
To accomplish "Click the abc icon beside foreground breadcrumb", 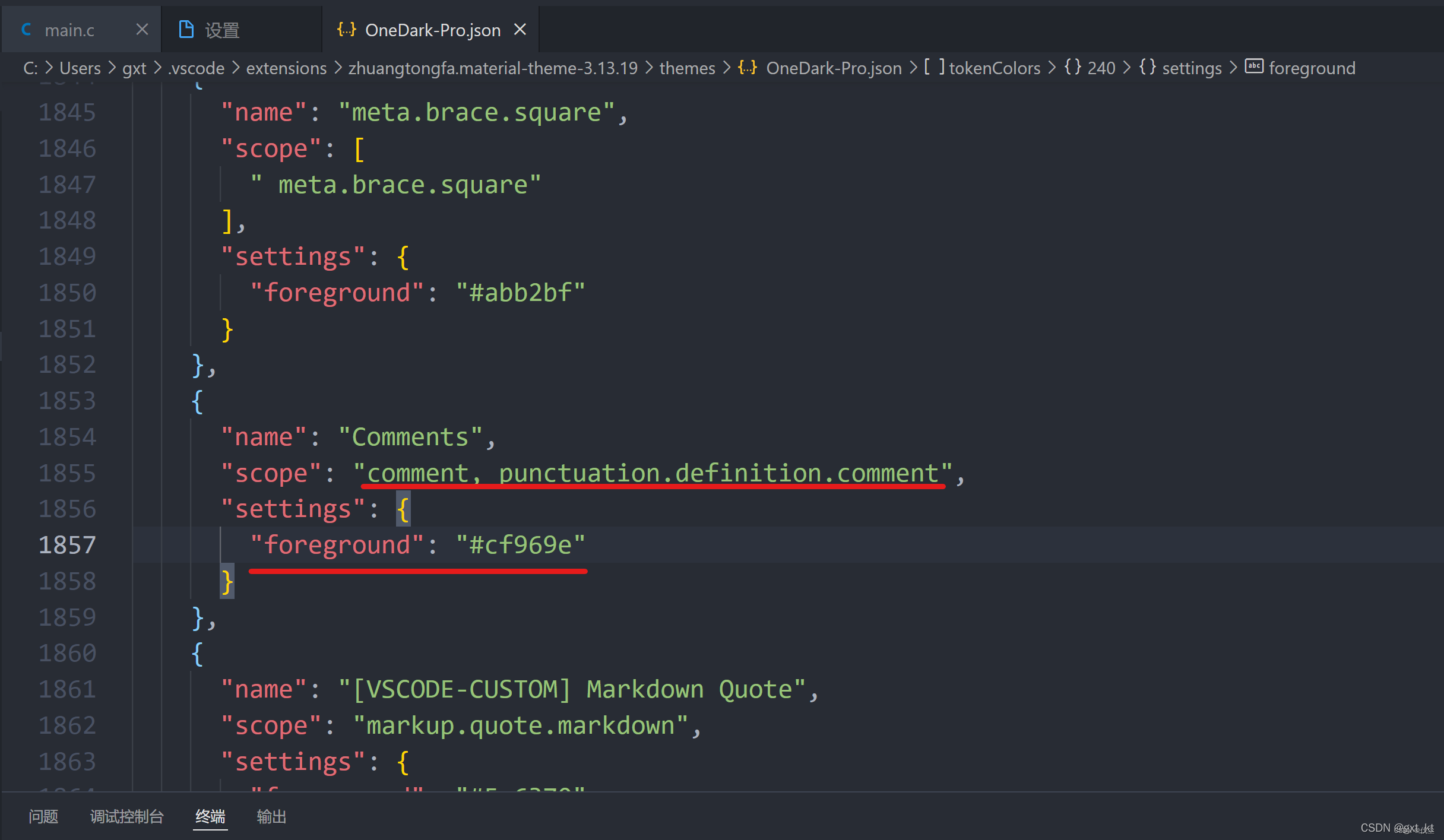I will pos(1254,67).
